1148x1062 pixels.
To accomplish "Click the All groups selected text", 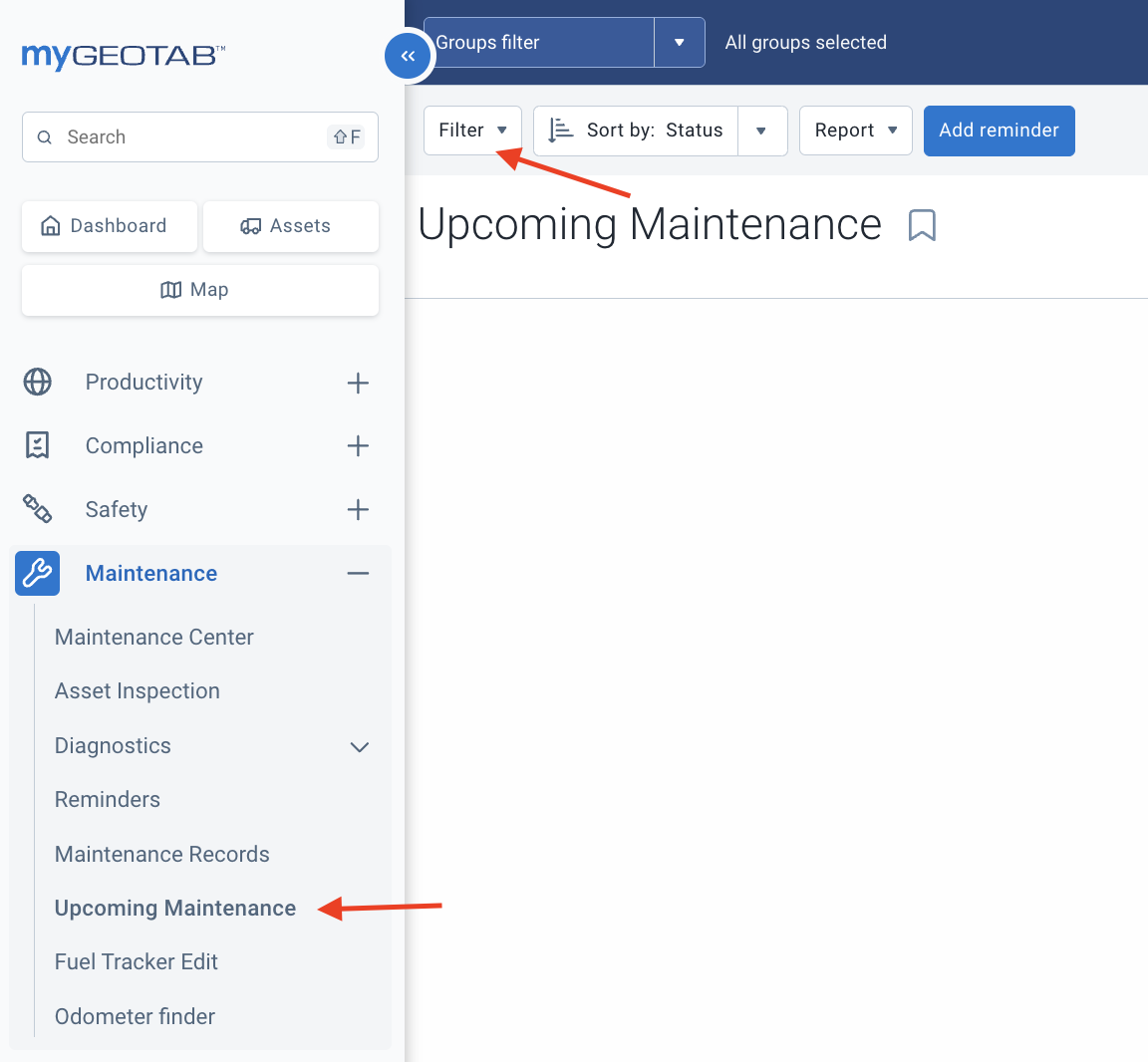I will [805, 43].
